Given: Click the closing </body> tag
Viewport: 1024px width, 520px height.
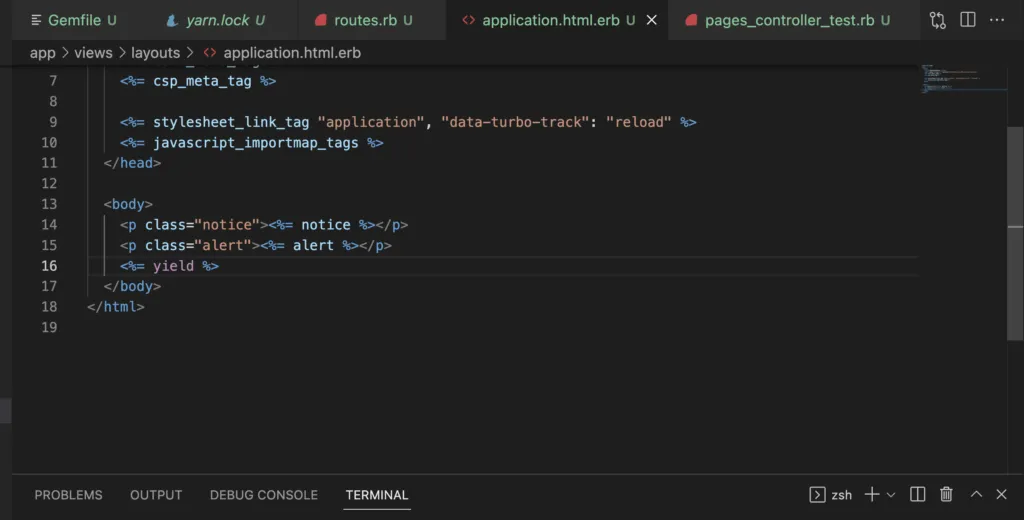Looking at the screenshot, I should 133,286.
